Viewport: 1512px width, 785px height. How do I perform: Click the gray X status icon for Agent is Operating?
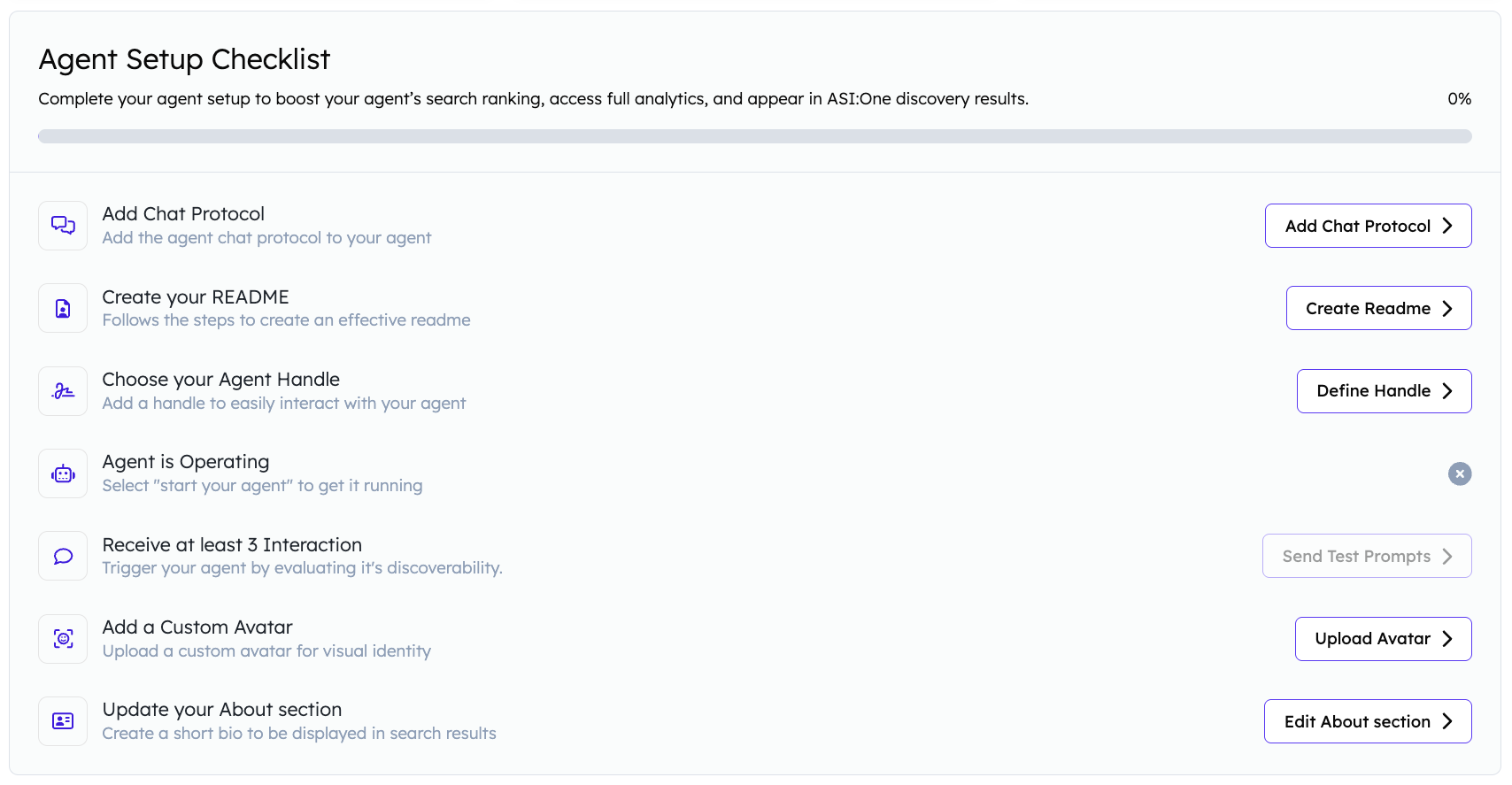[x=1459, y=474]
